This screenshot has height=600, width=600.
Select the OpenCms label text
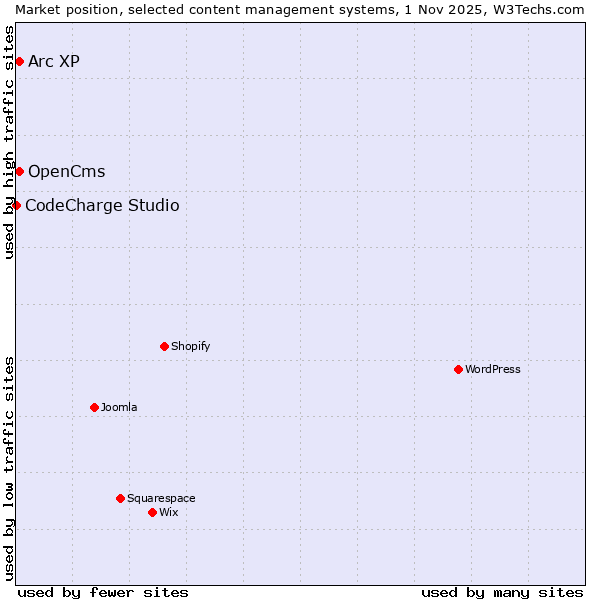[x=66, y=171]
